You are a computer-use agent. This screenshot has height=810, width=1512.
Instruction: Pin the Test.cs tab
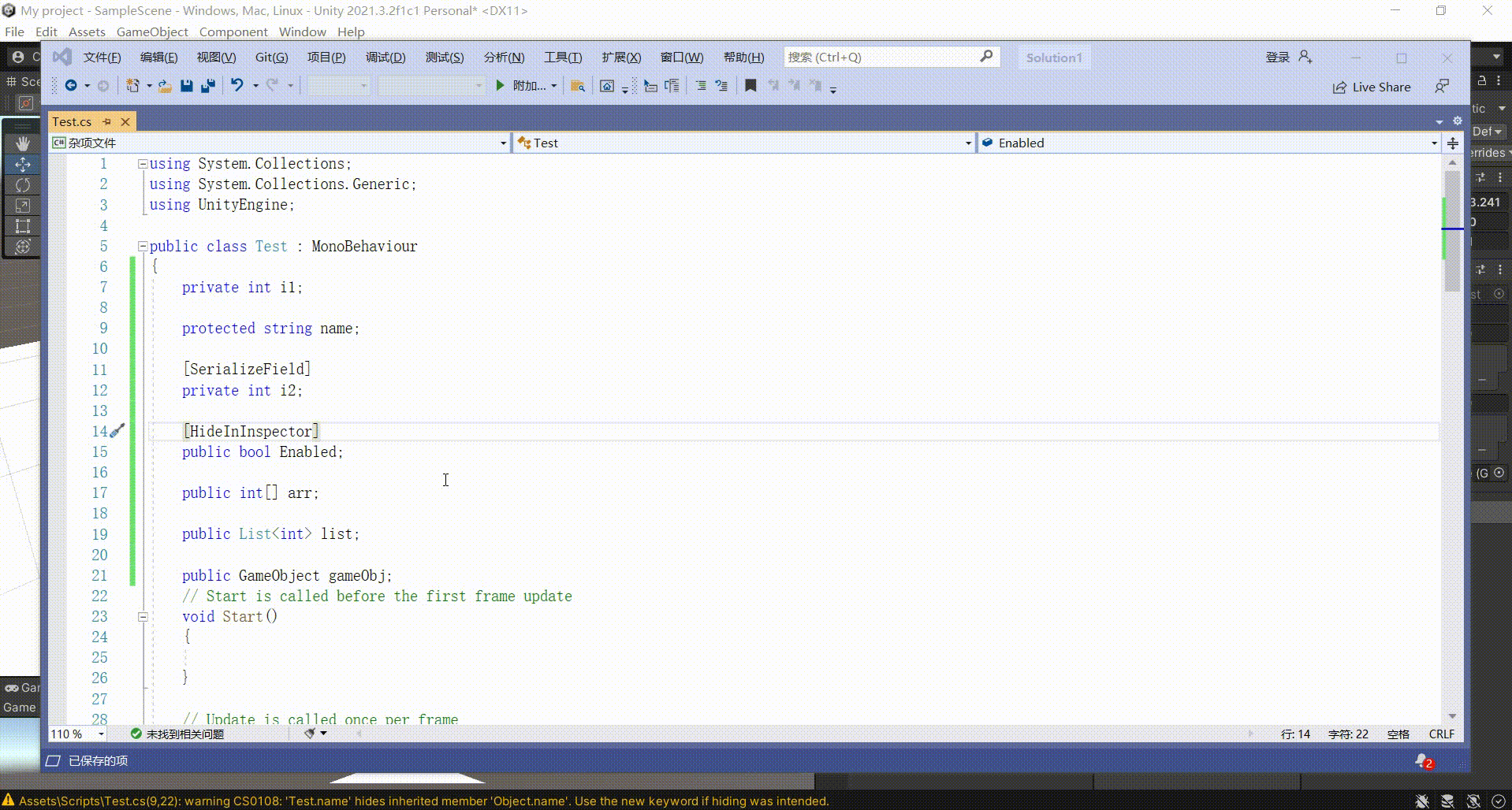click(107, 121)
